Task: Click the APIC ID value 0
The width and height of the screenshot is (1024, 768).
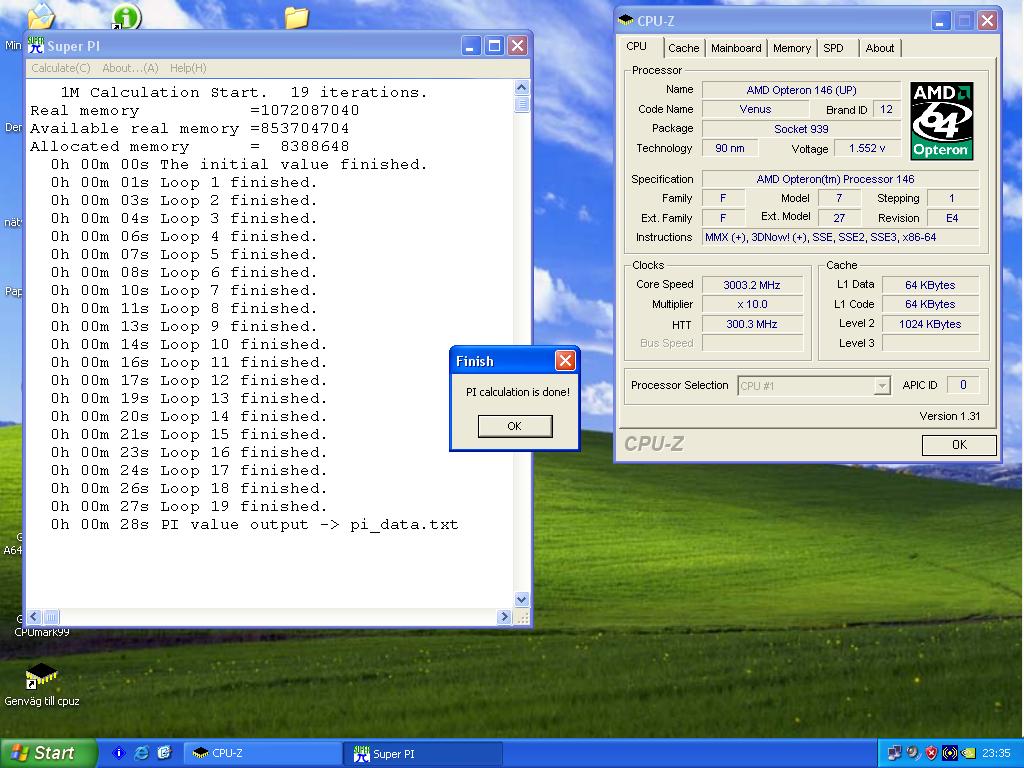Action: point(963,385)
